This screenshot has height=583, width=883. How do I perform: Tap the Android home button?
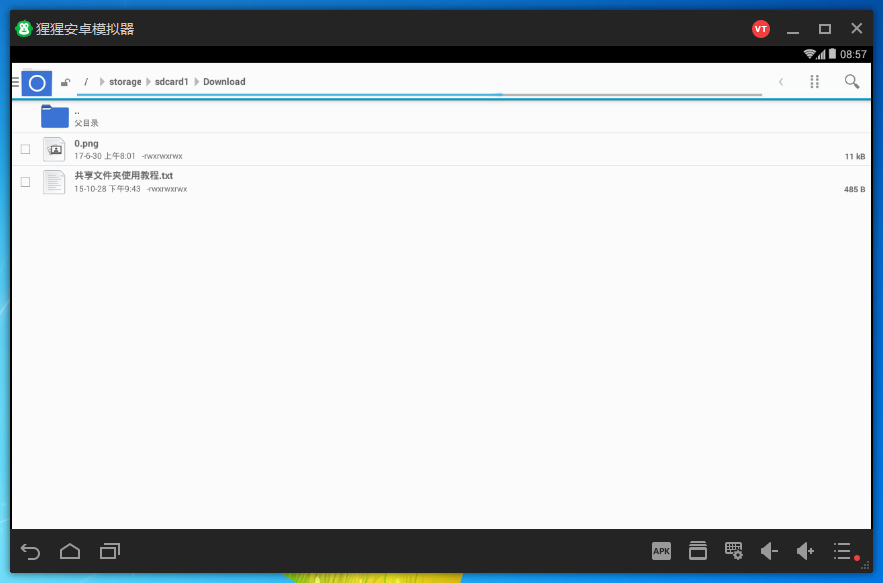pyautogui.click(x=70, y=551)
